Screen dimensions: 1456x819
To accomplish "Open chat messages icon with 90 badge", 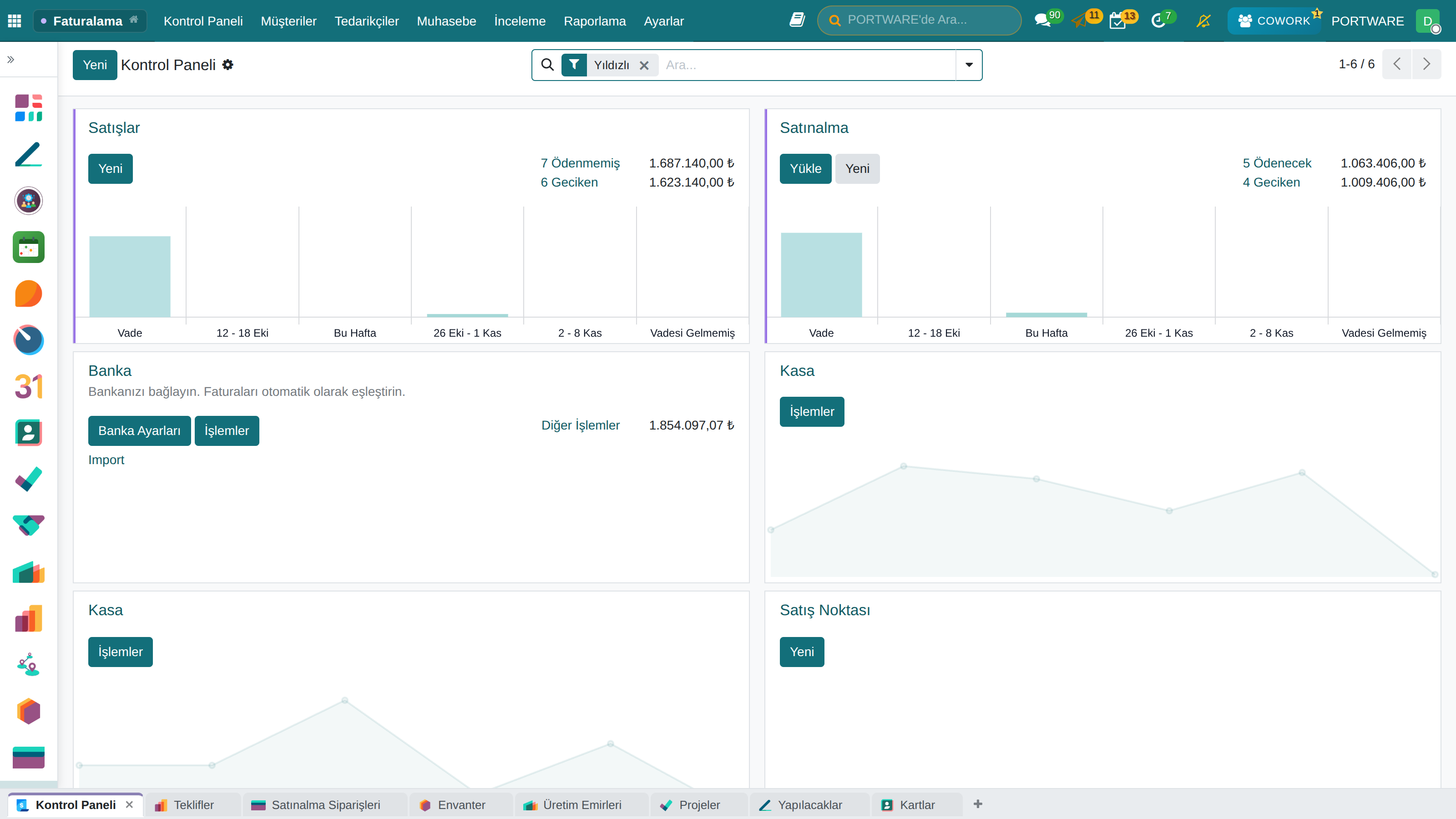I will tap(1043, 21).
